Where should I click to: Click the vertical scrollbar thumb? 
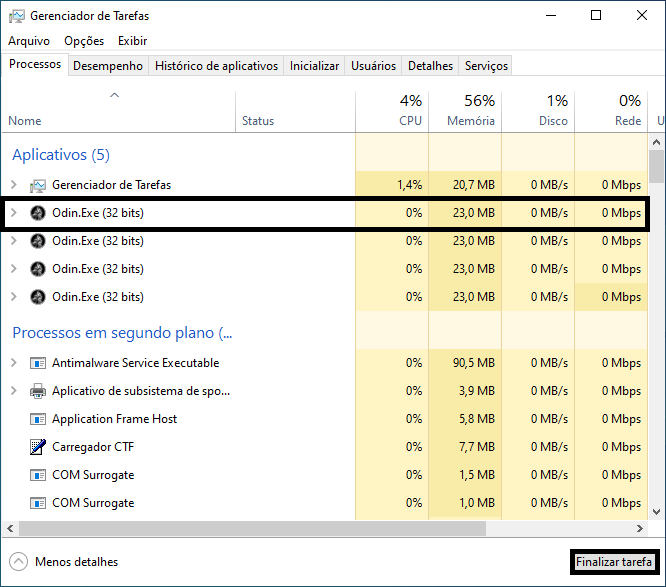657,167
